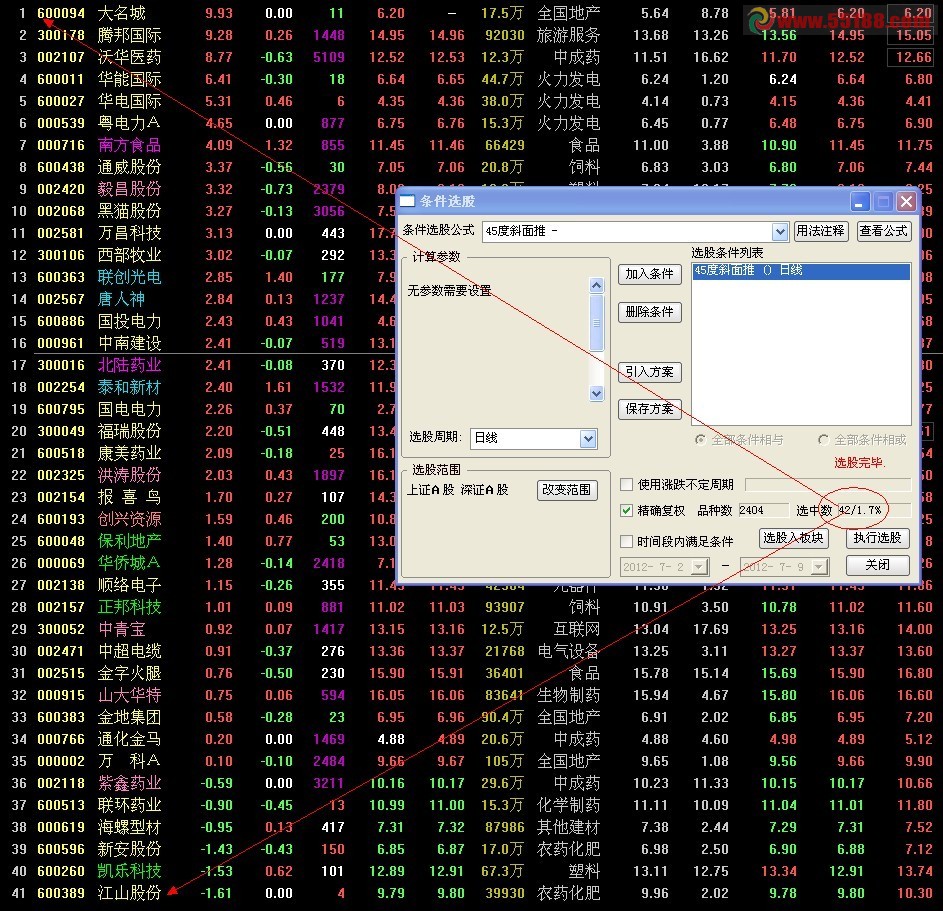Open the 选股周期 日线 dropdown
The image size is (943, 911).
(588, 438)
